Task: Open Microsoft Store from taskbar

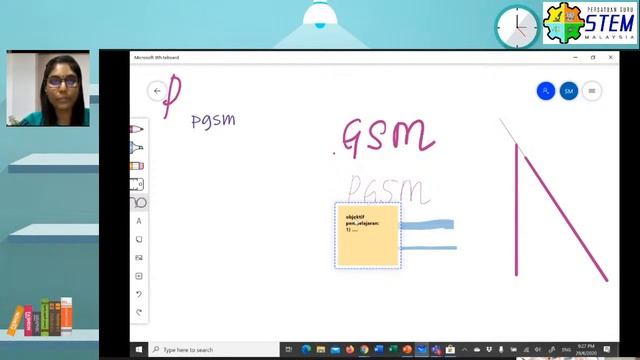Action: point(450,349)
